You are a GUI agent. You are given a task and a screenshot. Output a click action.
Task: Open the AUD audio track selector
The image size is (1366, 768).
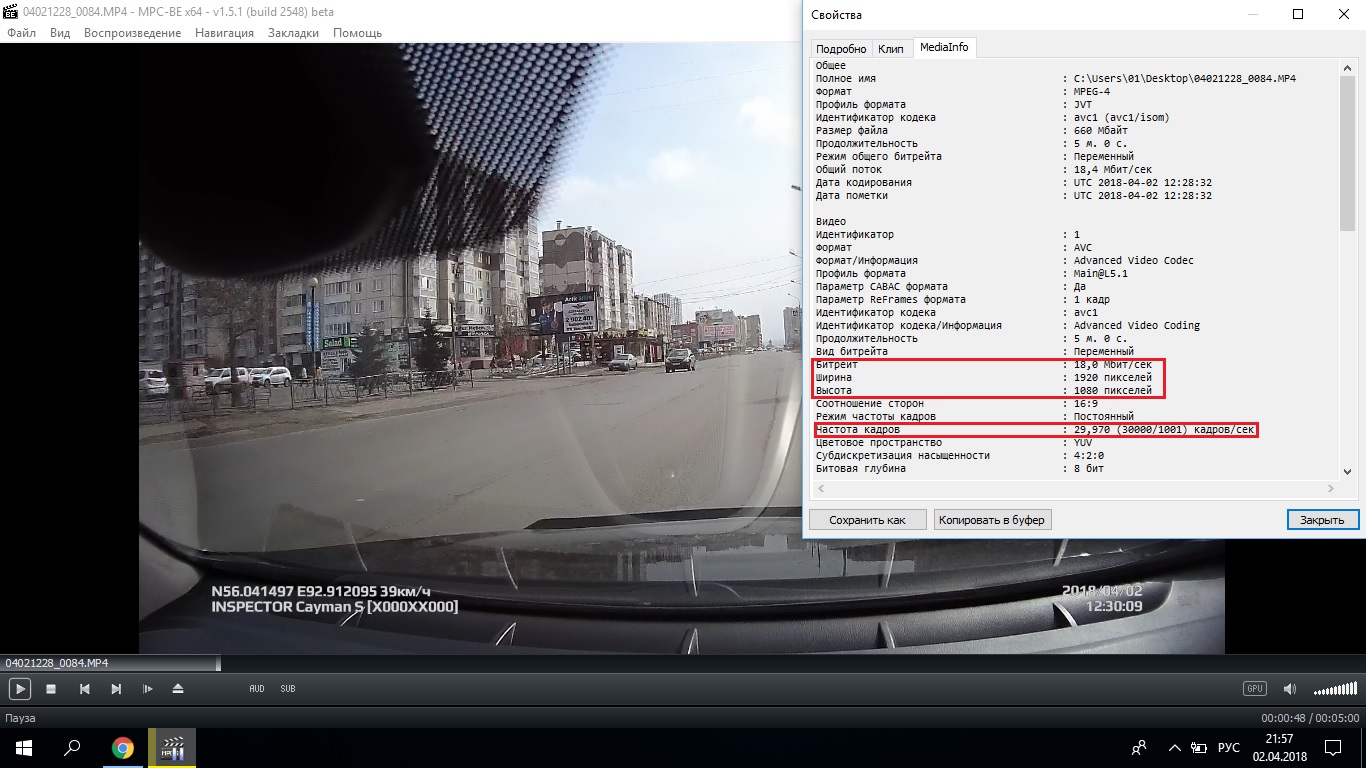point(257,689)
